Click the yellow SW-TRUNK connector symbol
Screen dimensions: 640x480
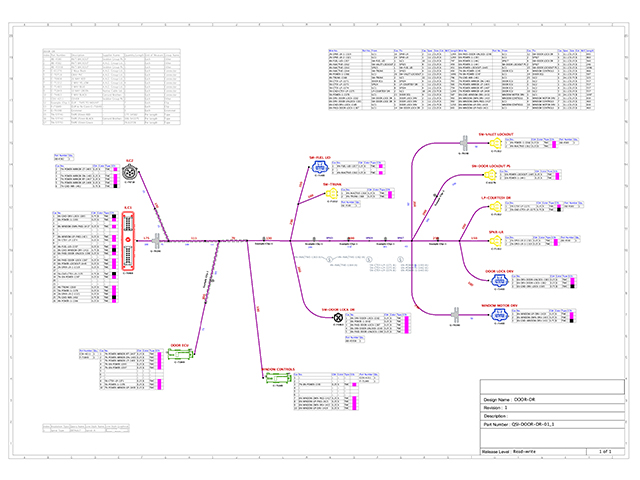pos(329,194)
